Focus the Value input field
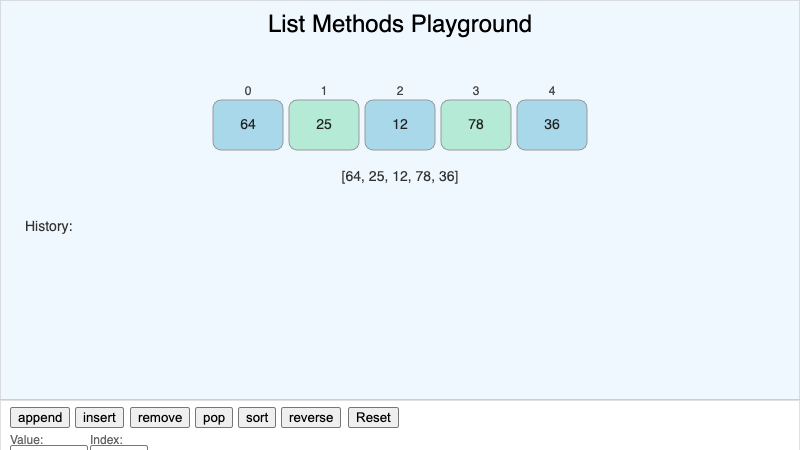Image resolution: width=800 pixels, height=450 pixels. coord(48,447)
